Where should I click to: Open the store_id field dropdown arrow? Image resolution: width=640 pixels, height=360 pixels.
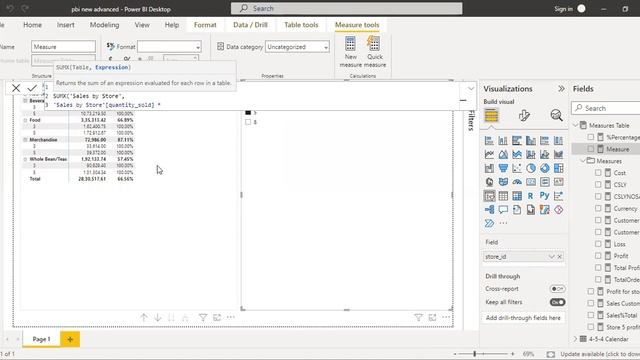pyautogui.click(x=551, y=256)
